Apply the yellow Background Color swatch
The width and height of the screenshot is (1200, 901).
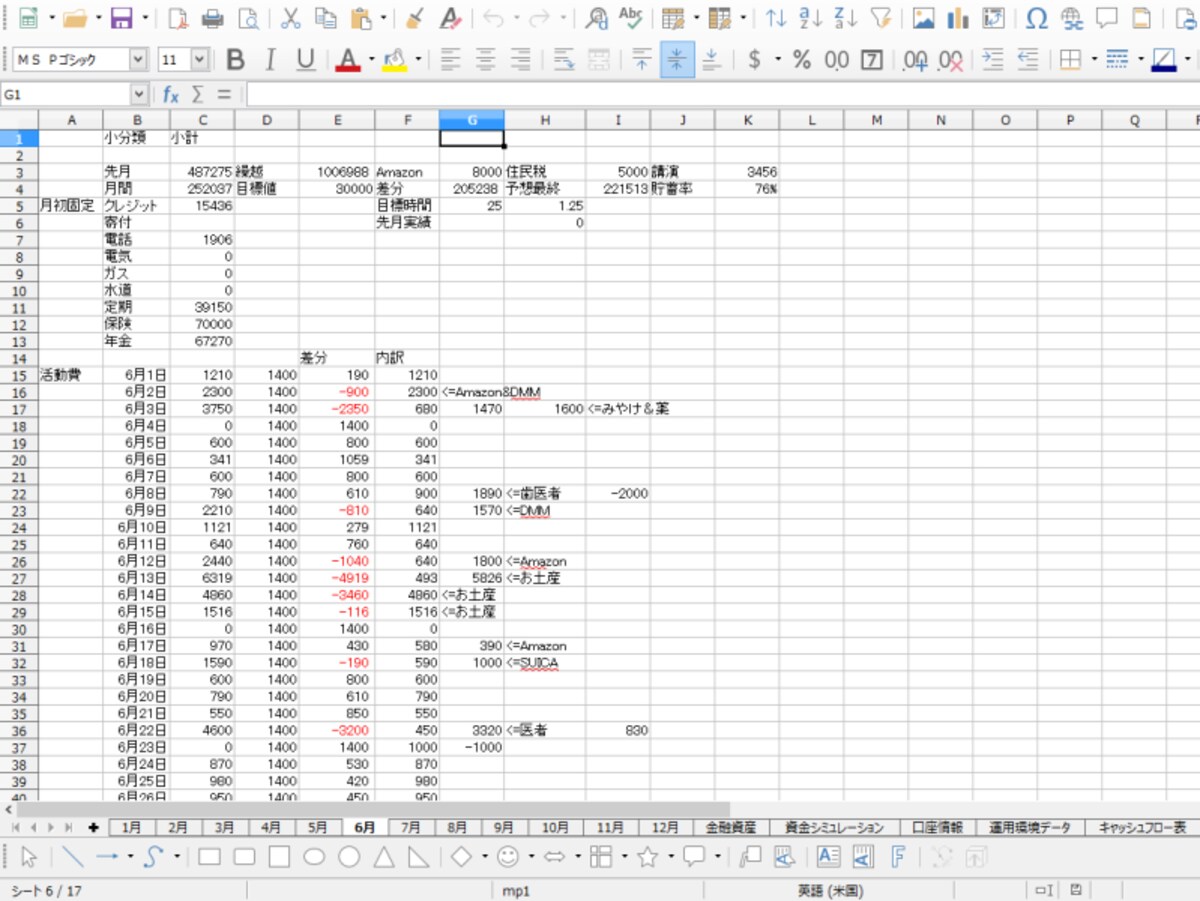coord(395,60)
